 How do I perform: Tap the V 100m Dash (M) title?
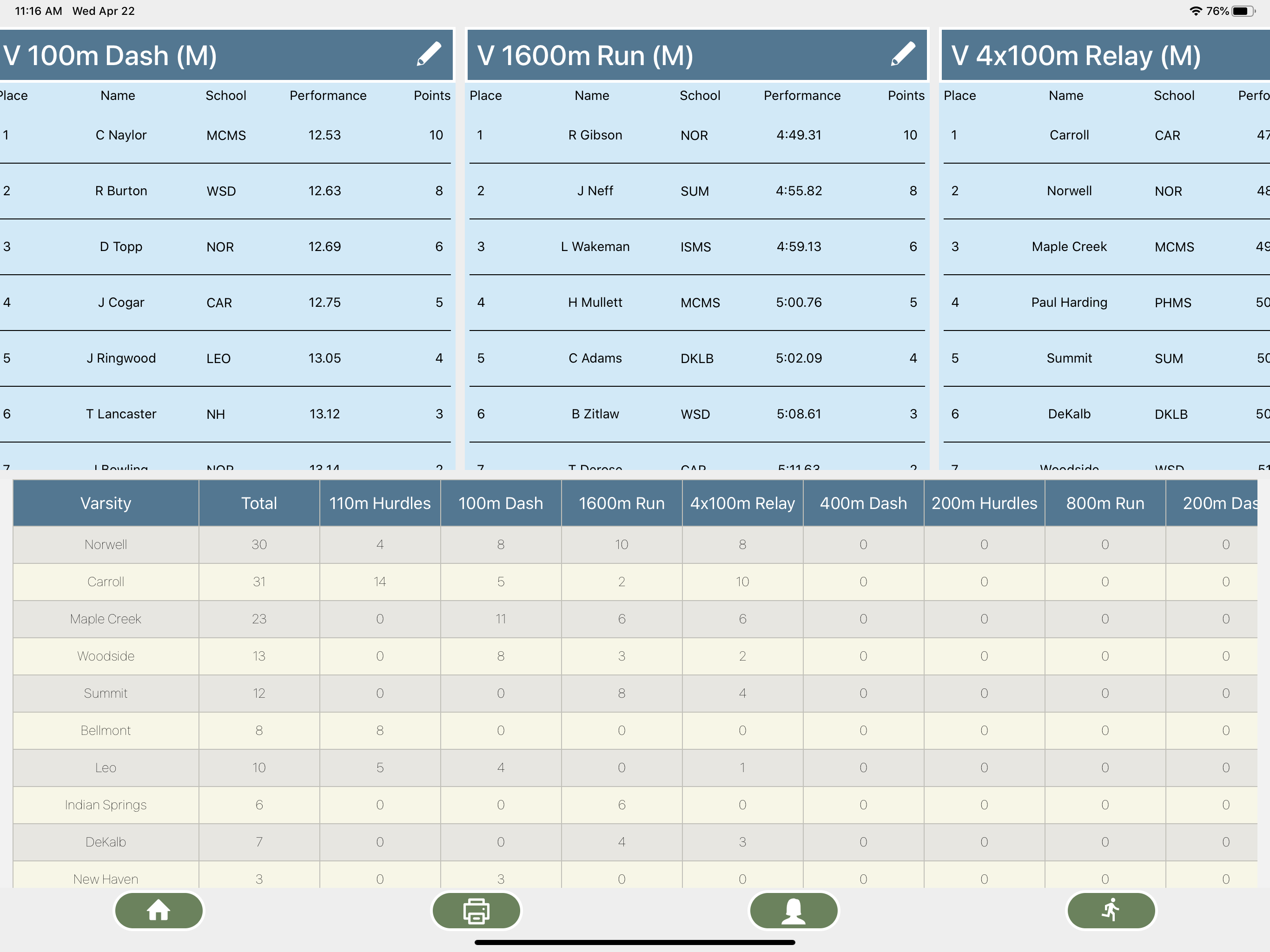110,56
